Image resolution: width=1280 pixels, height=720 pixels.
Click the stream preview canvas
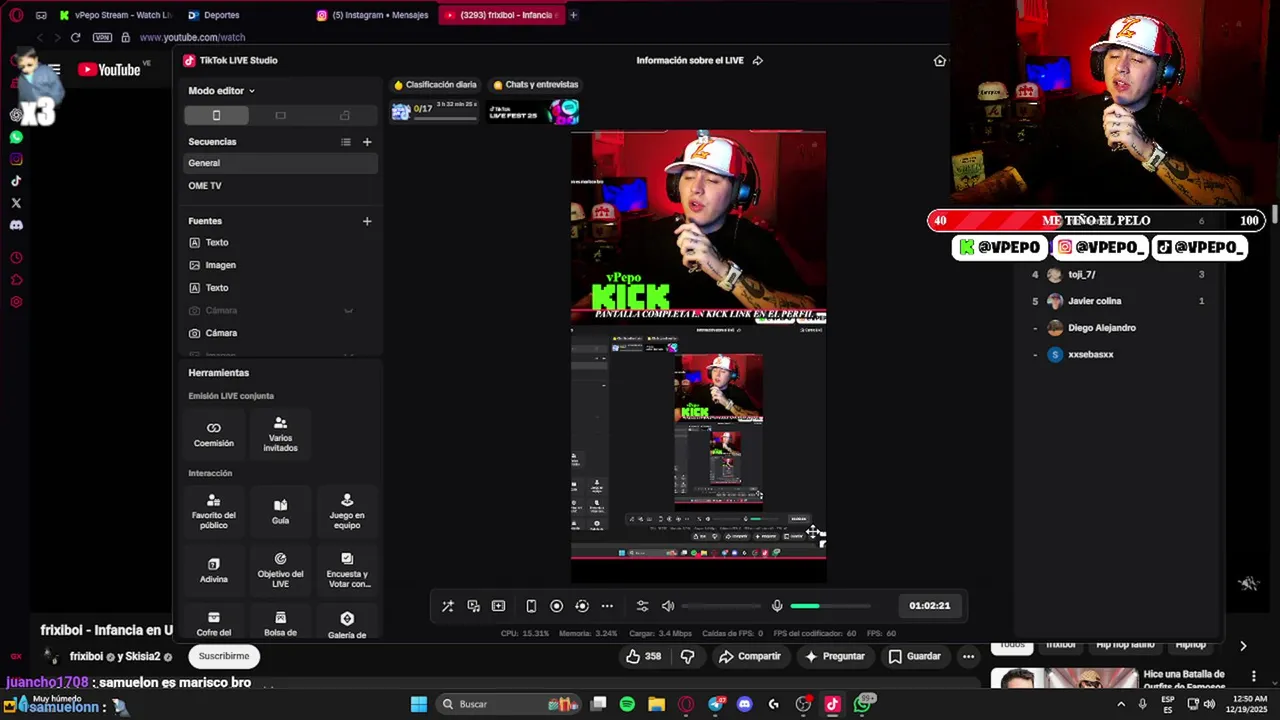[x=698, y=356]
